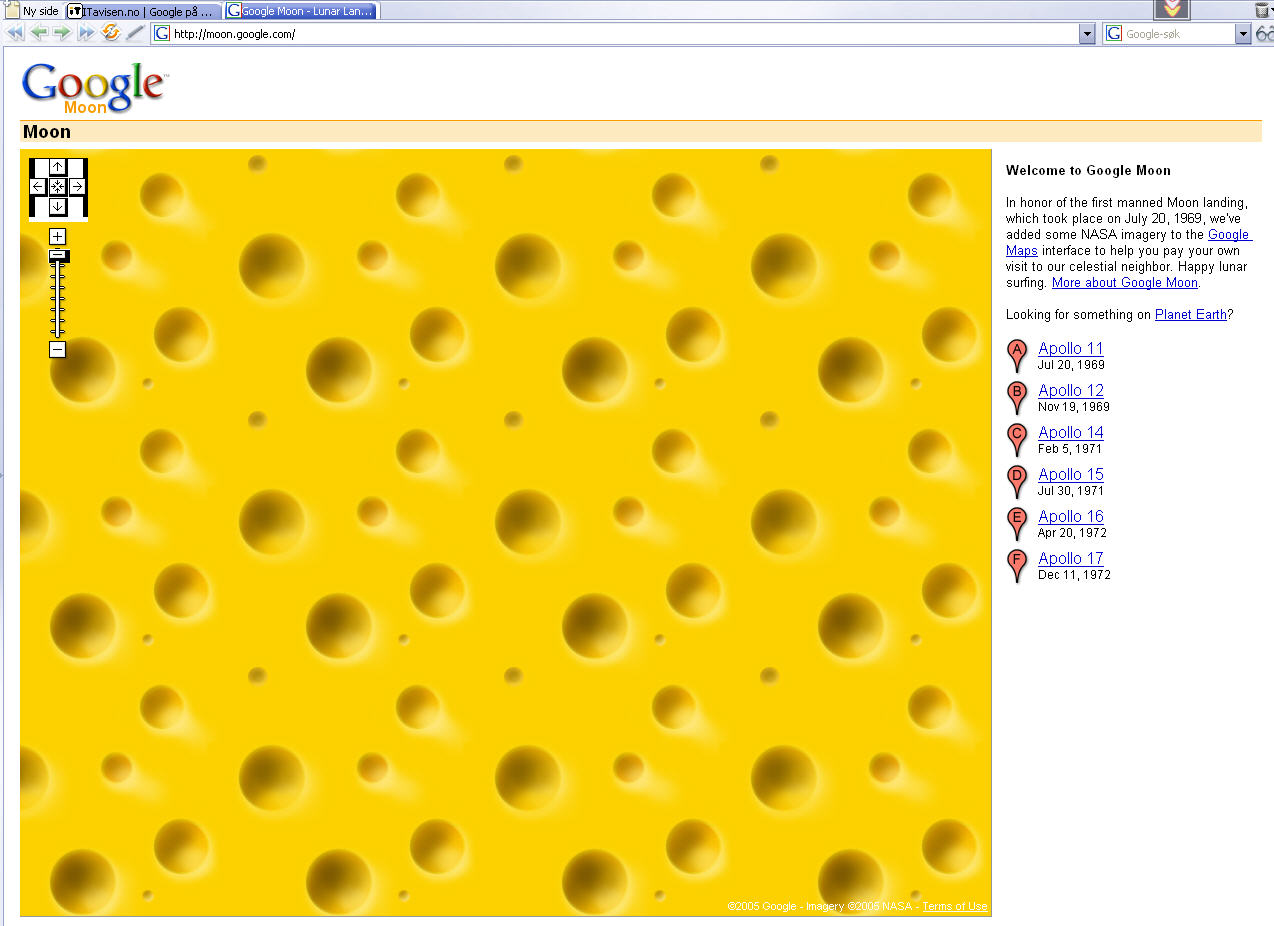Click the 'Jul 30, 1971' date text
1274x926 pixels.
pyautogui.click(x=1071, y=491)
